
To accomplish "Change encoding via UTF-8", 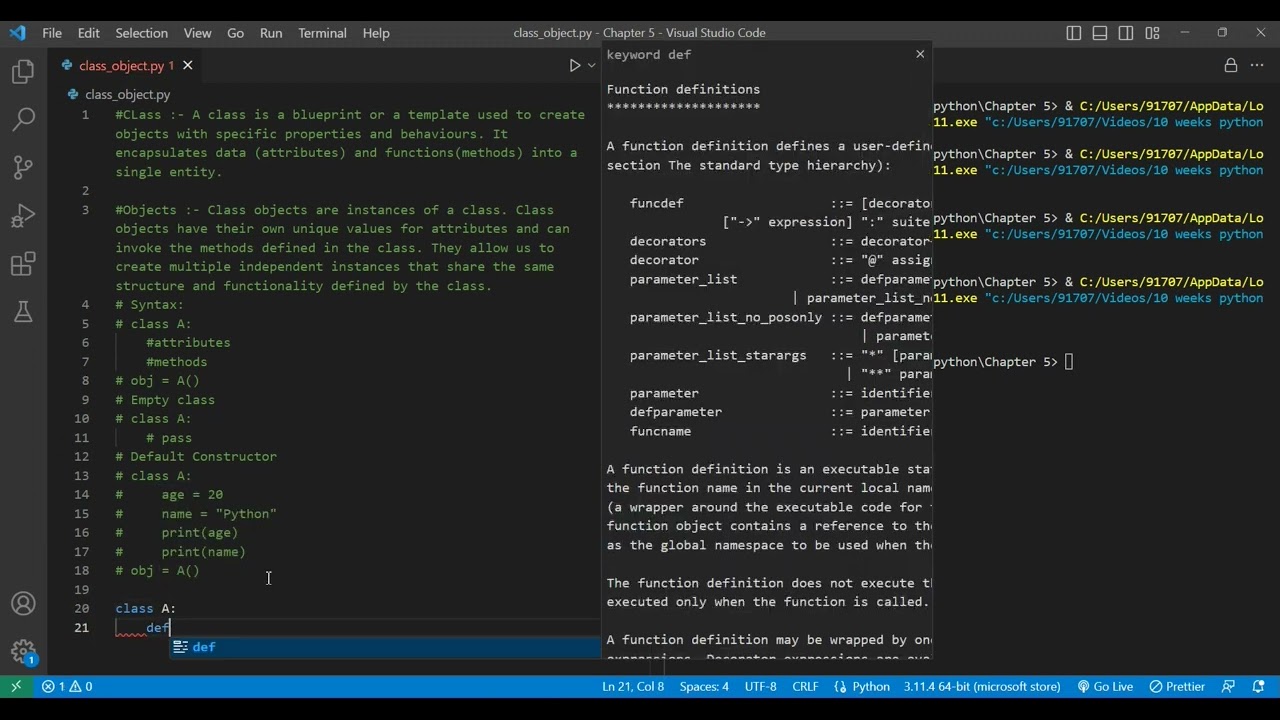I will (760, 687).
